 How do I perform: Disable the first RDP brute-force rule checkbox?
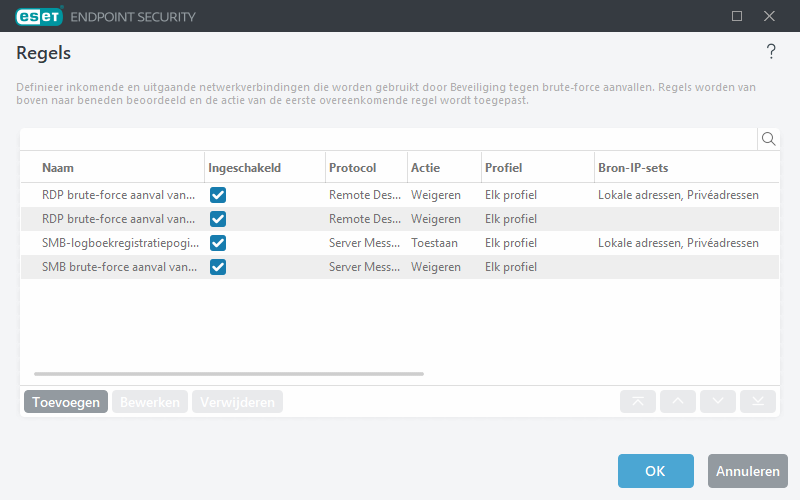pos(218,195)
